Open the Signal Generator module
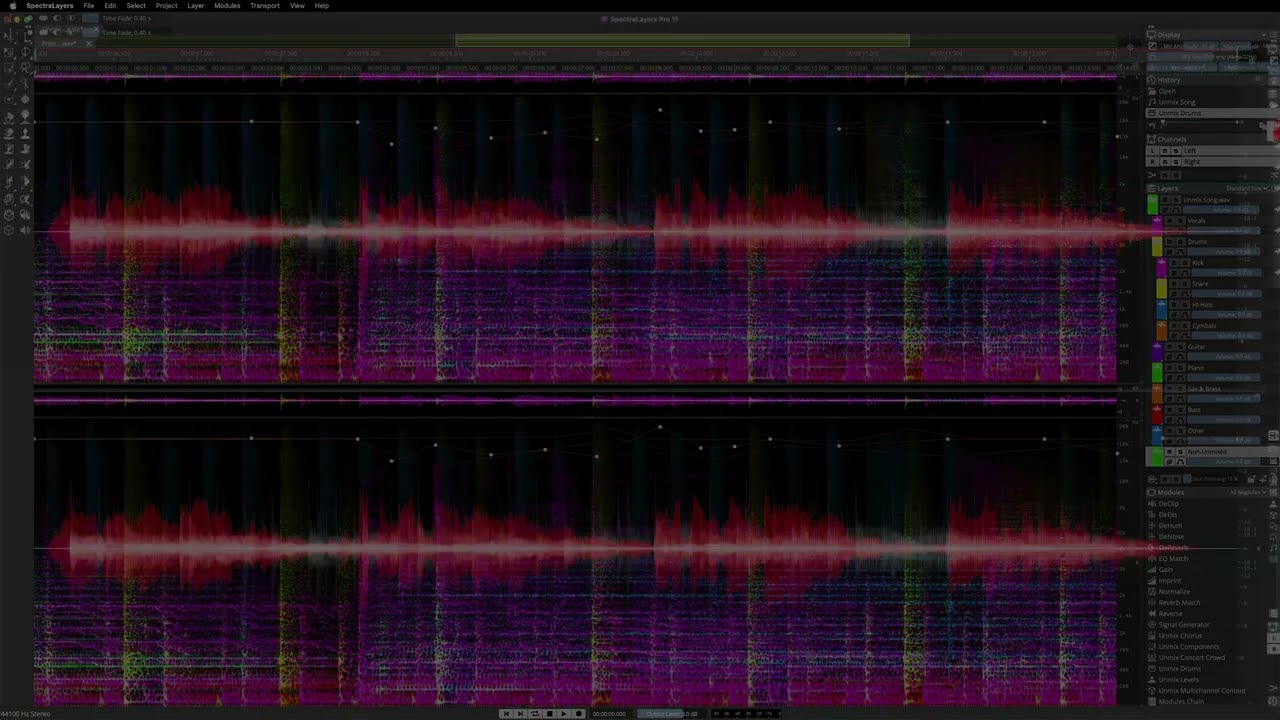This screenshot has width=1280, height=720. [x=1184, y=624]
